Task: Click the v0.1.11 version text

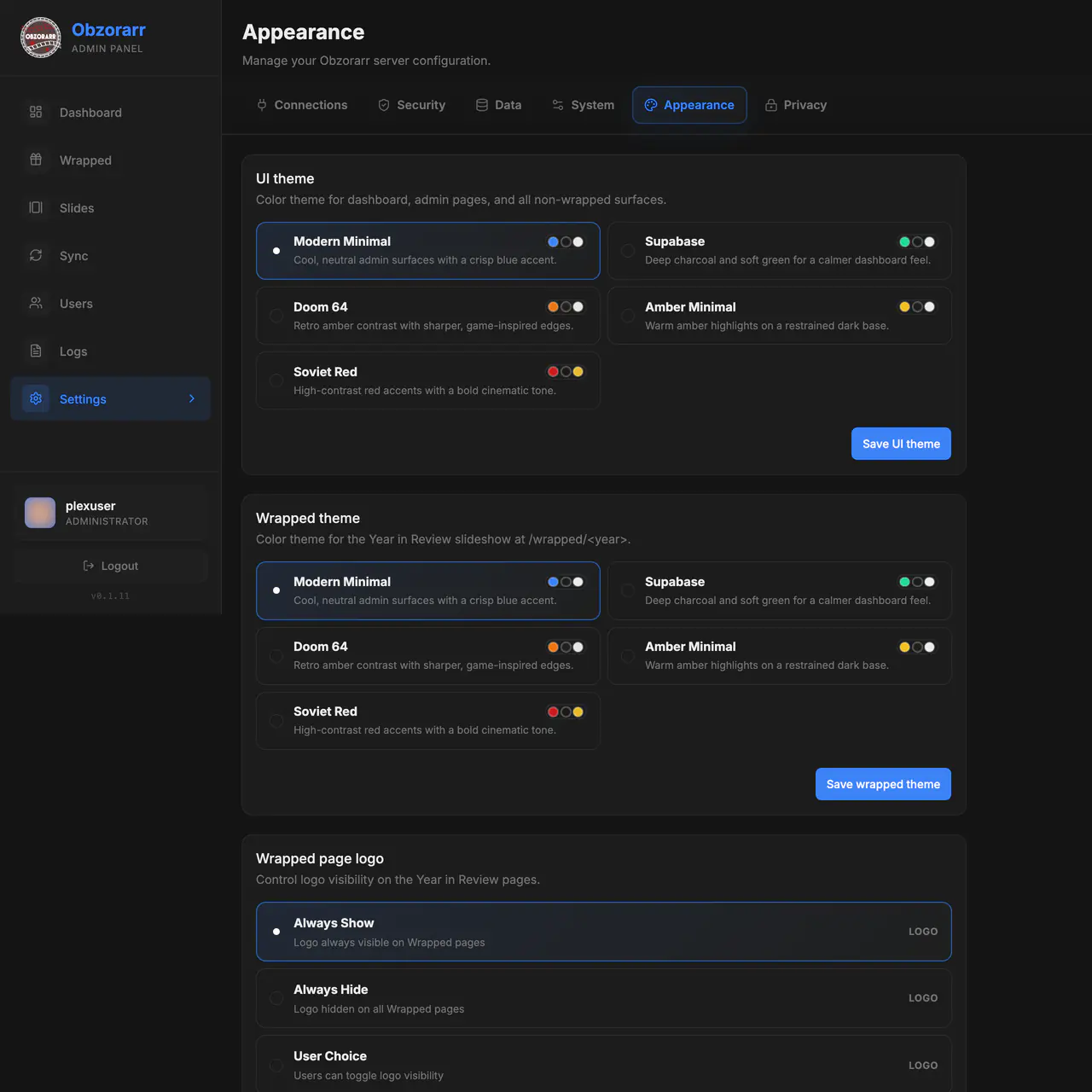Action: 110,596
